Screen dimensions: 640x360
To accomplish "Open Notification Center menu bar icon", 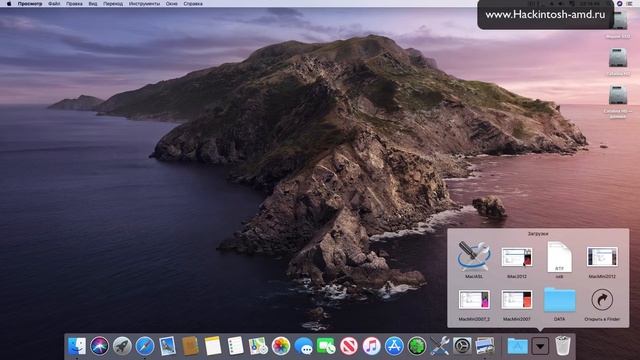I will 629,4.
